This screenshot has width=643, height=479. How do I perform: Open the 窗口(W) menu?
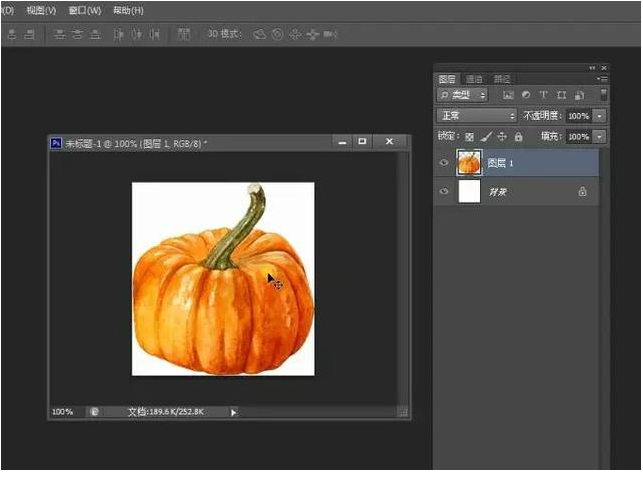click(x=84, y=10)
